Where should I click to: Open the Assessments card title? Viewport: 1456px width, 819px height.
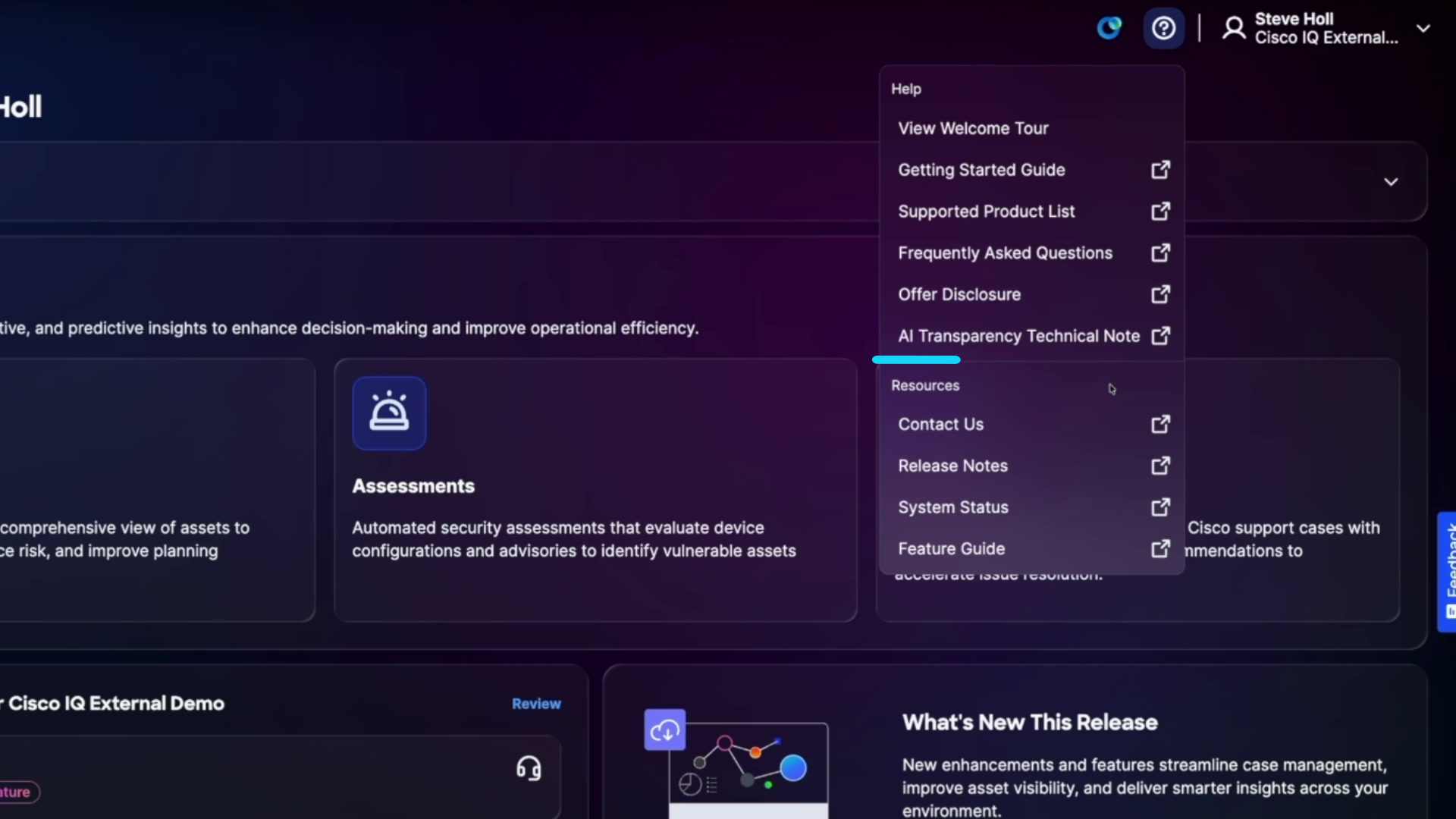[413, 486]
